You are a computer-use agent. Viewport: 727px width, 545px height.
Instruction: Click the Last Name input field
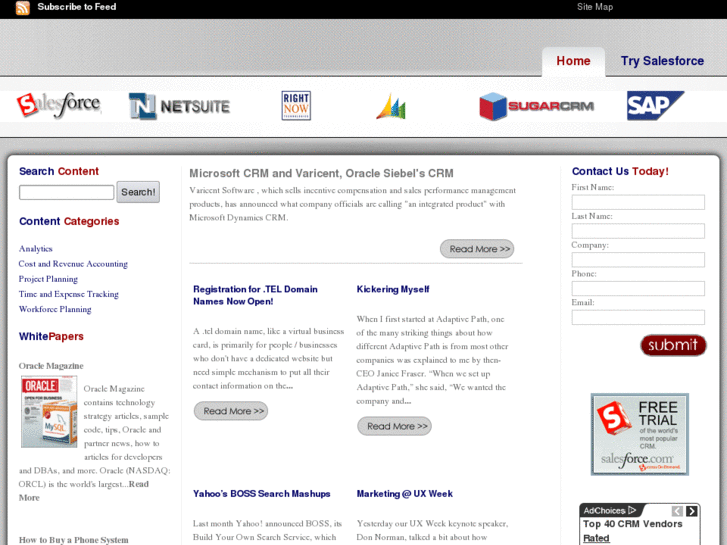tap(638, 231)
